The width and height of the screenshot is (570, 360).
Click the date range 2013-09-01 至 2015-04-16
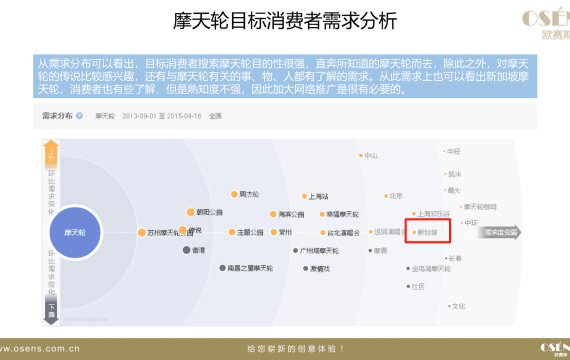(x=162, y=116)
